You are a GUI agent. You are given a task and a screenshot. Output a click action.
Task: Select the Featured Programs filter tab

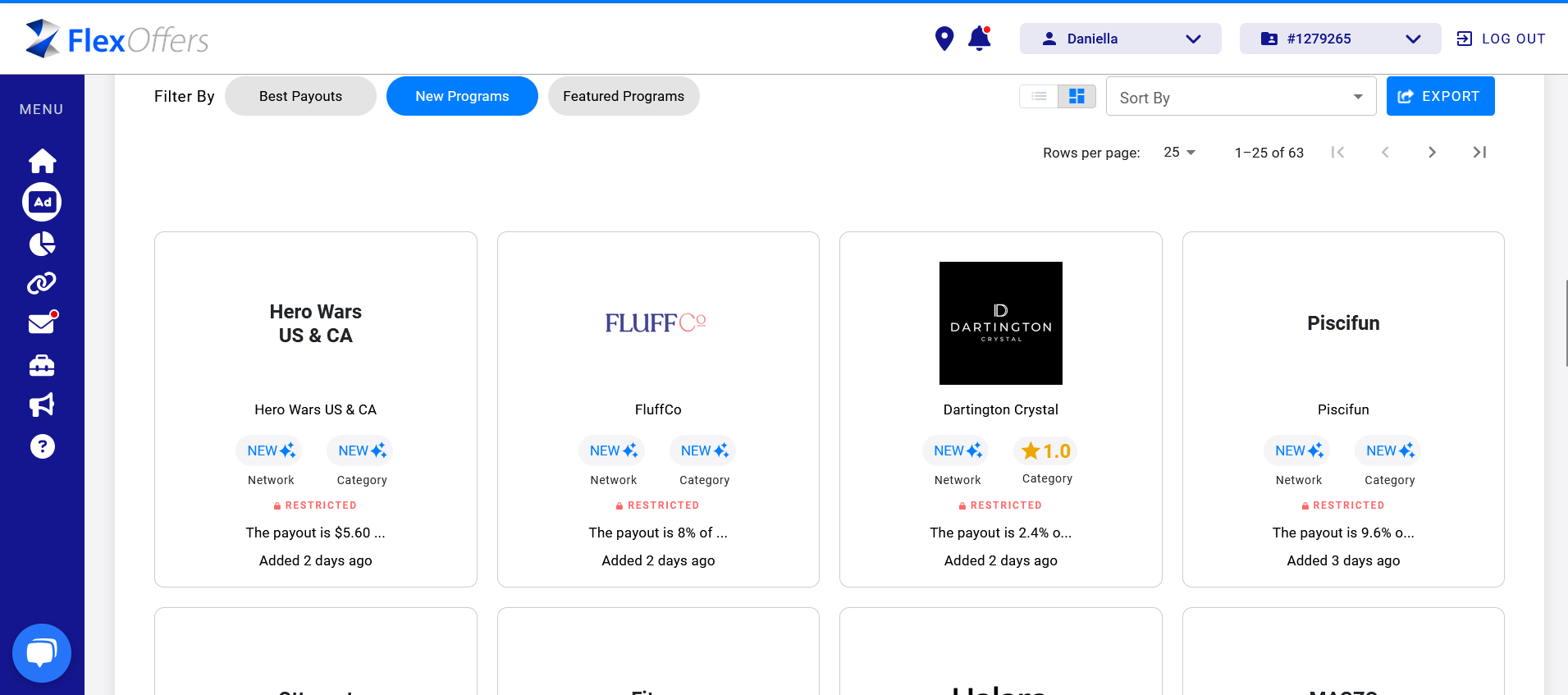click(624, 96)
